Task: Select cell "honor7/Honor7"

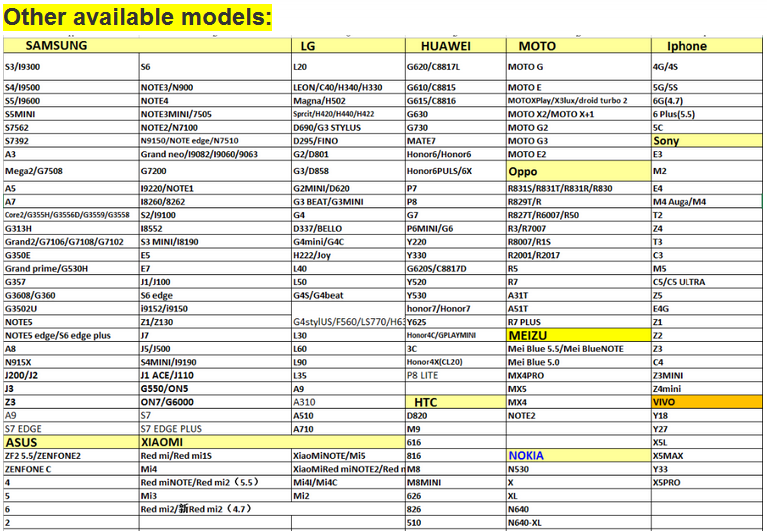Action: click(x=456, y=309)
